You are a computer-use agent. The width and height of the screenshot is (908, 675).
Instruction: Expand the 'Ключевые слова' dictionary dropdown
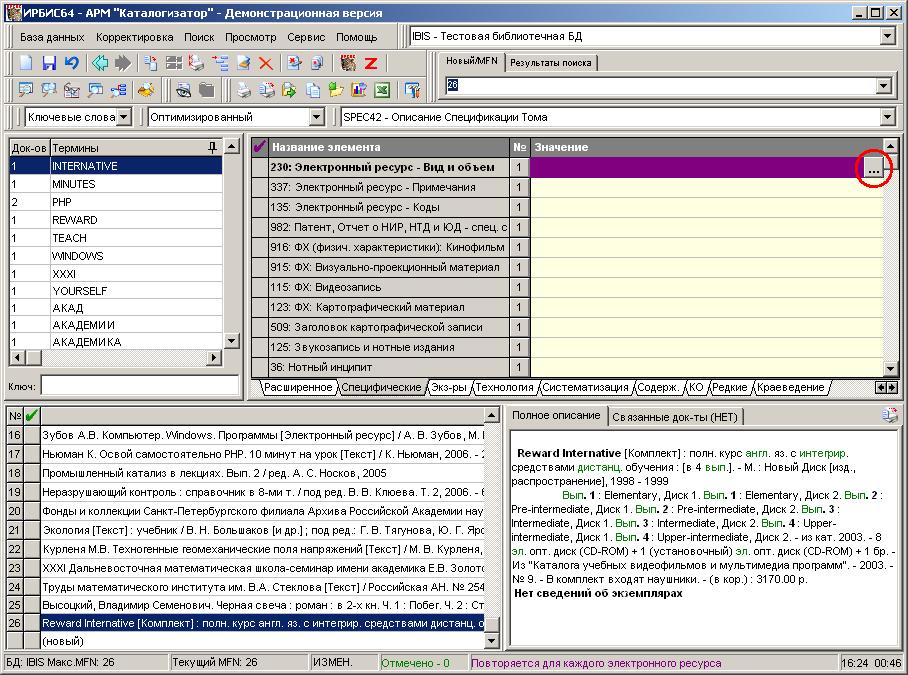123,117
